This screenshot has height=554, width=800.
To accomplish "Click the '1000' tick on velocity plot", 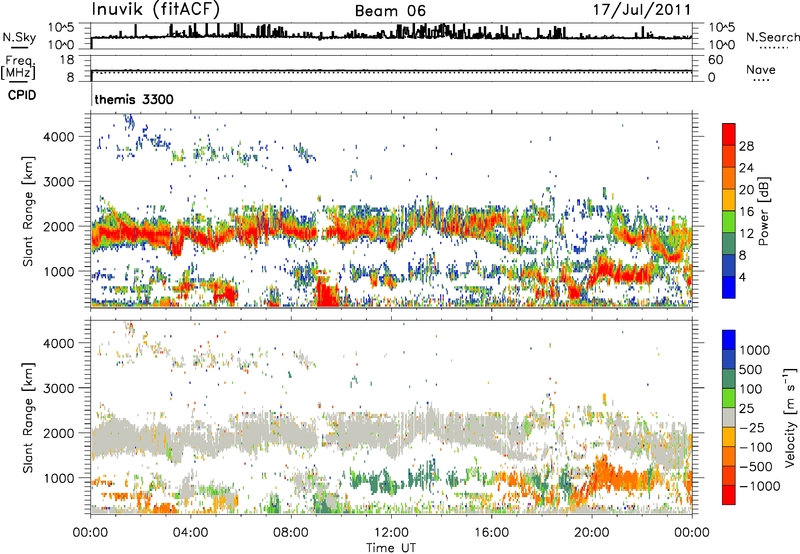I will point(58,478).
